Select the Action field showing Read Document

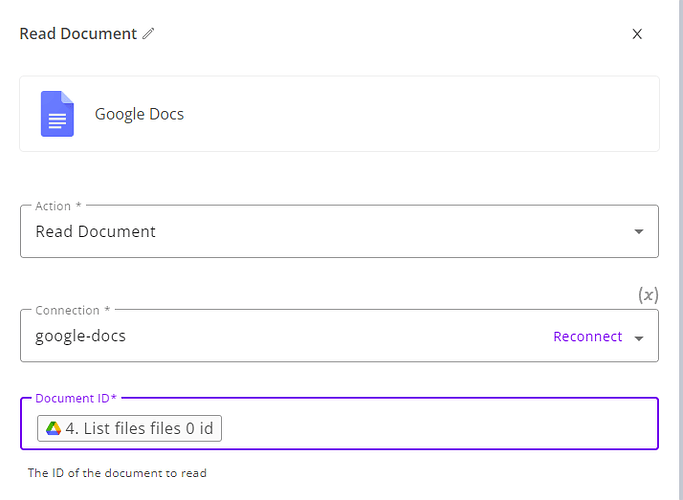(x=339, y=231)
